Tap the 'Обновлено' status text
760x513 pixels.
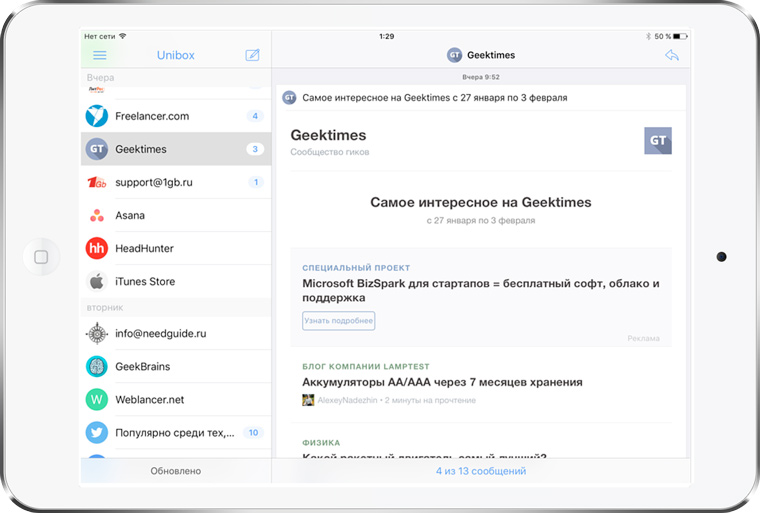(x=175, y=471)
